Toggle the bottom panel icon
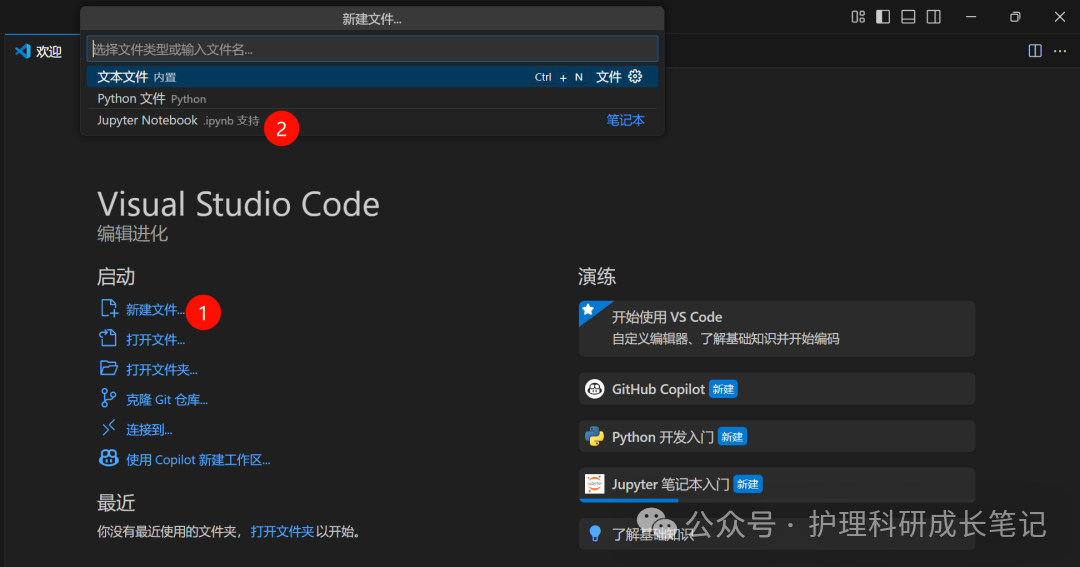The height and width of the screenshot is (567, 1080). pos(908,17)
